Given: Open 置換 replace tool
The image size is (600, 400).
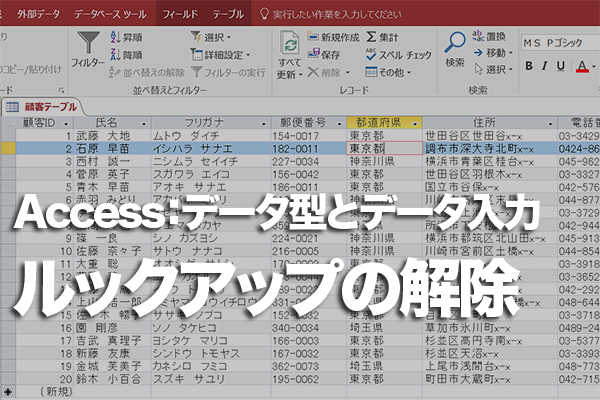Looking at the screenshot, I should [489, 36].
